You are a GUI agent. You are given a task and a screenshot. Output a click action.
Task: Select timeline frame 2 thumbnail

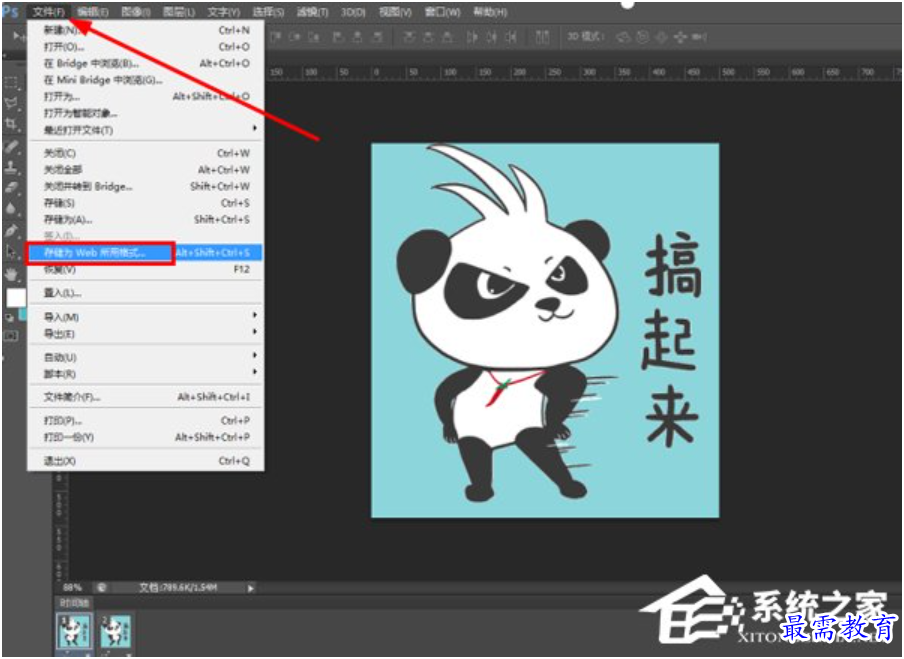(115, 632)
